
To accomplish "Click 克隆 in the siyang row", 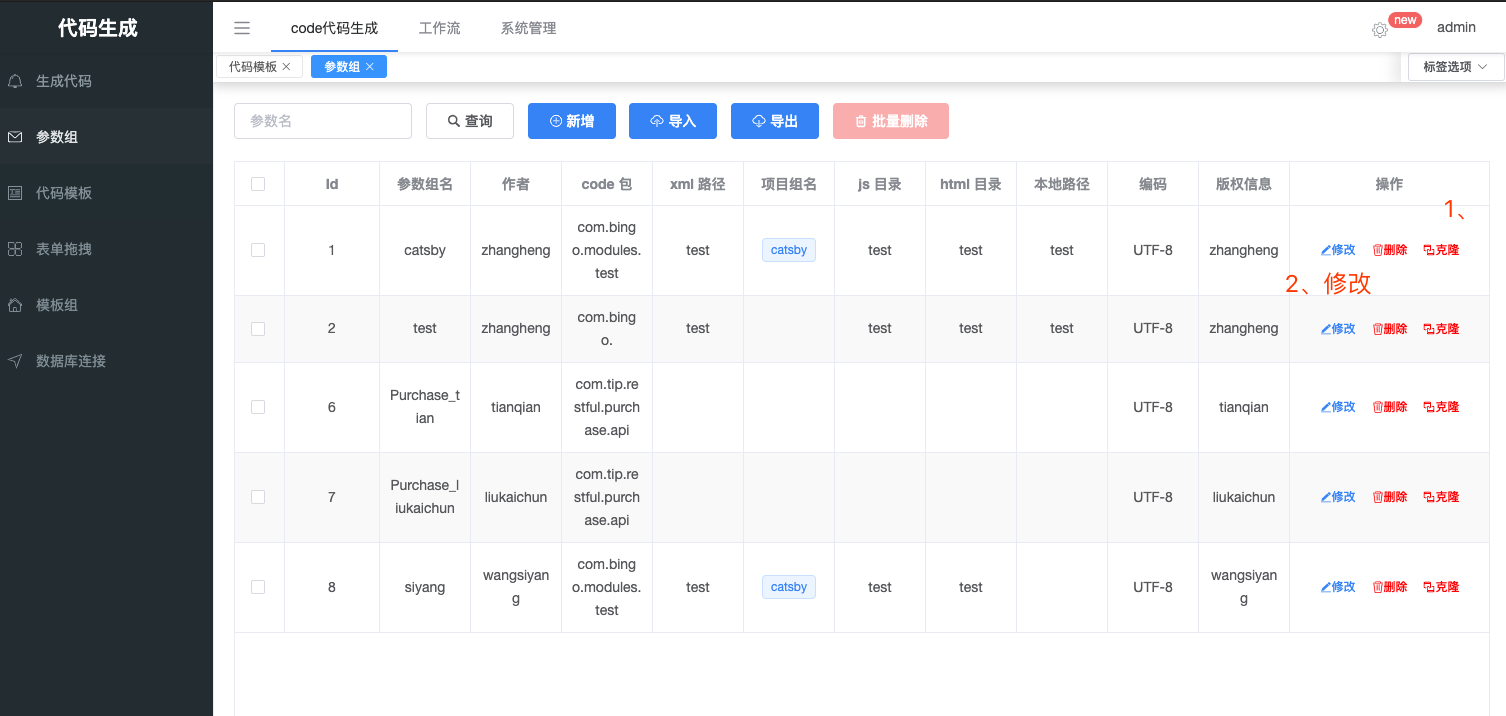I will point(1441,587).
